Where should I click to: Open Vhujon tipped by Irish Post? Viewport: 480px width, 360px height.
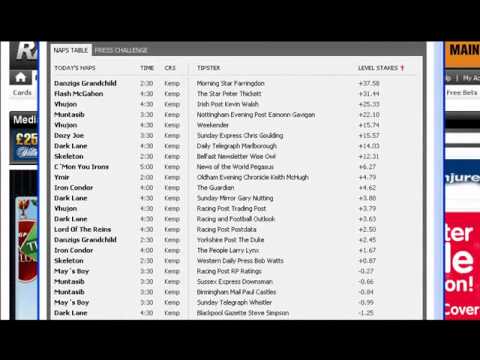coord(66,104)
